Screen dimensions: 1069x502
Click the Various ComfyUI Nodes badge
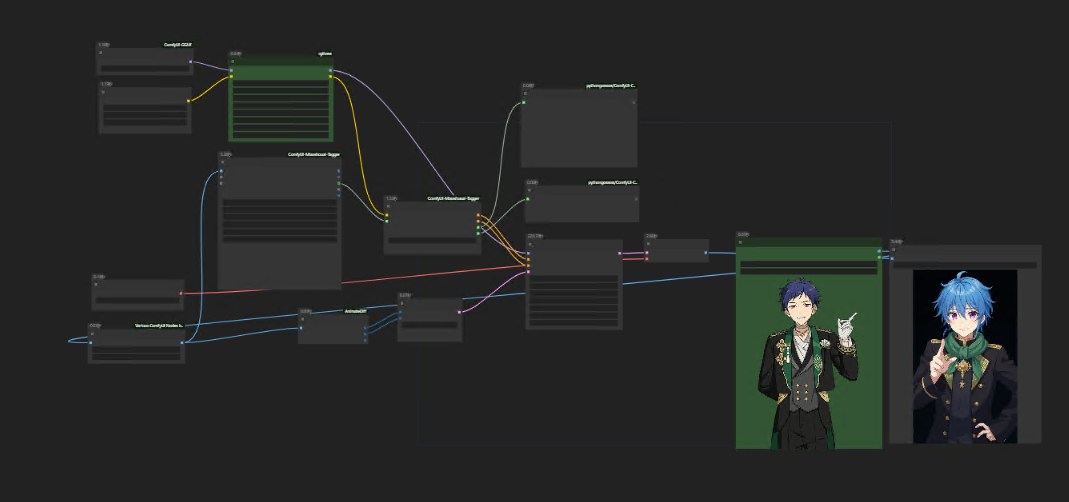pyautogui.click(x=158, y=326)
